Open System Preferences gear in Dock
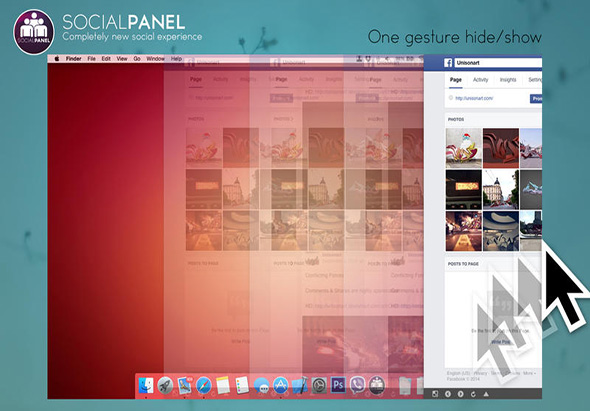Viewport: 590px width, 411px height. [x=319, y=385]
